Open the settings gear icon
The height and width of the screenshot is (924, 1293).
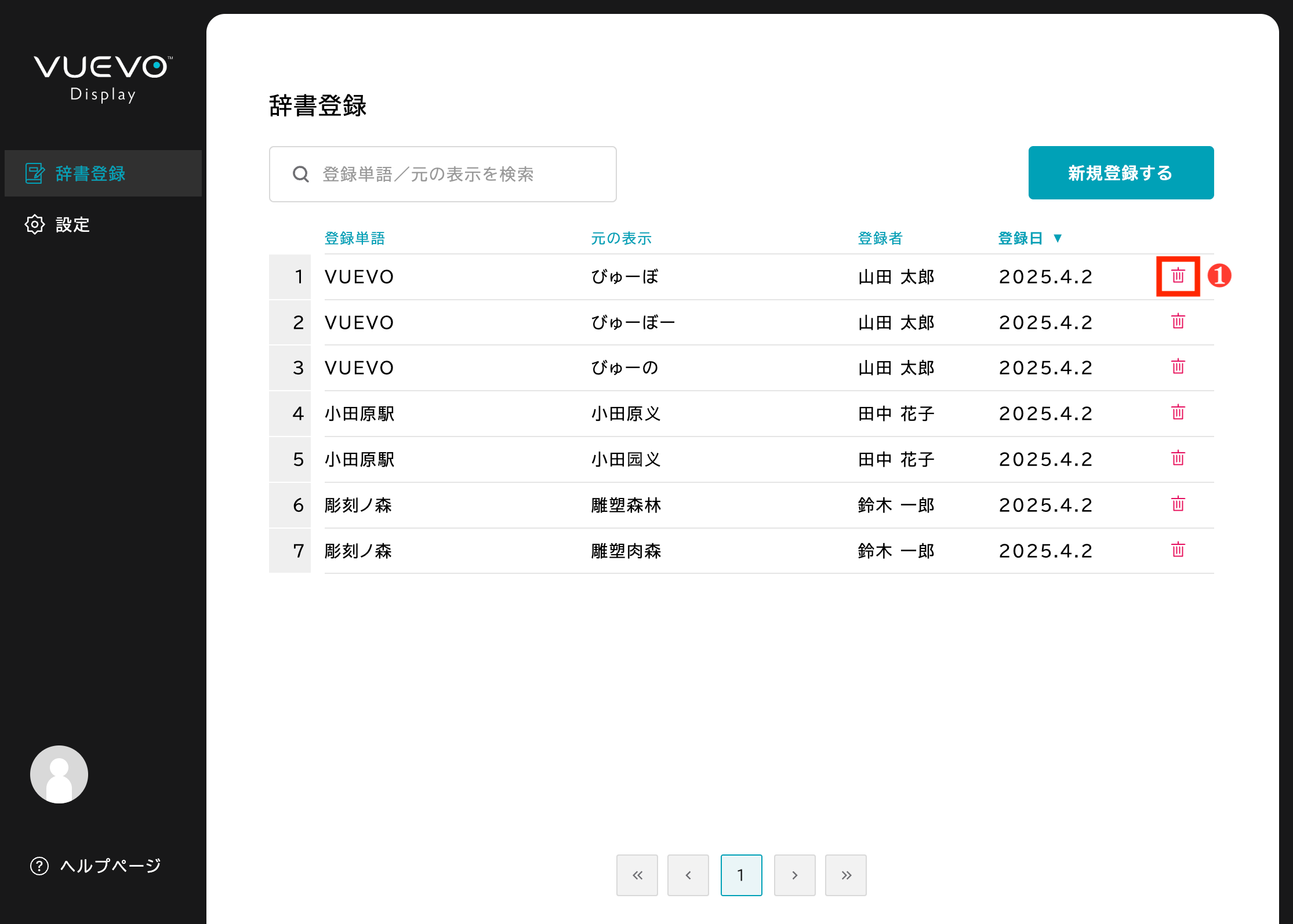34,224
